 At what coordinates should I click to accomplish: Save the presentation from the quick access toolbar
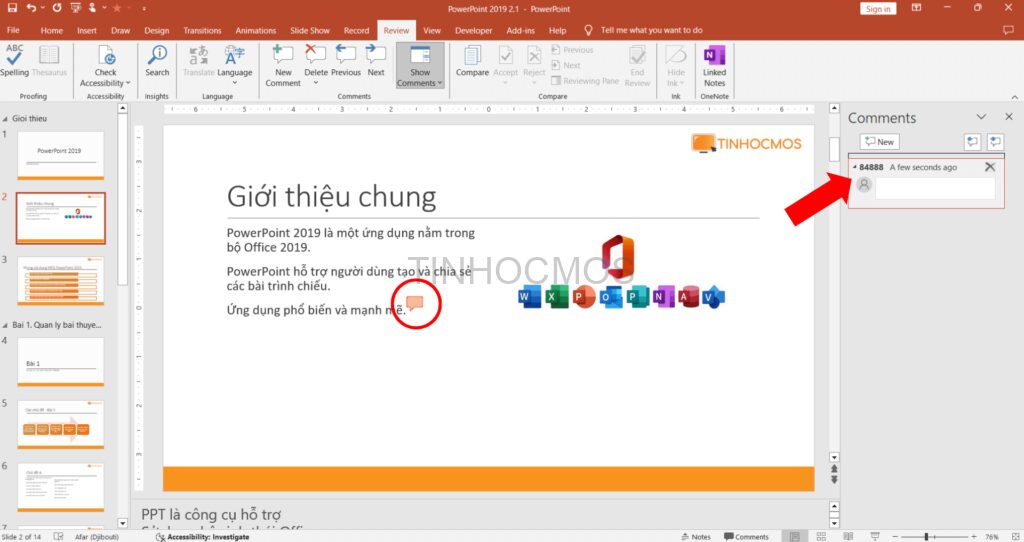[x=12, y=8]
